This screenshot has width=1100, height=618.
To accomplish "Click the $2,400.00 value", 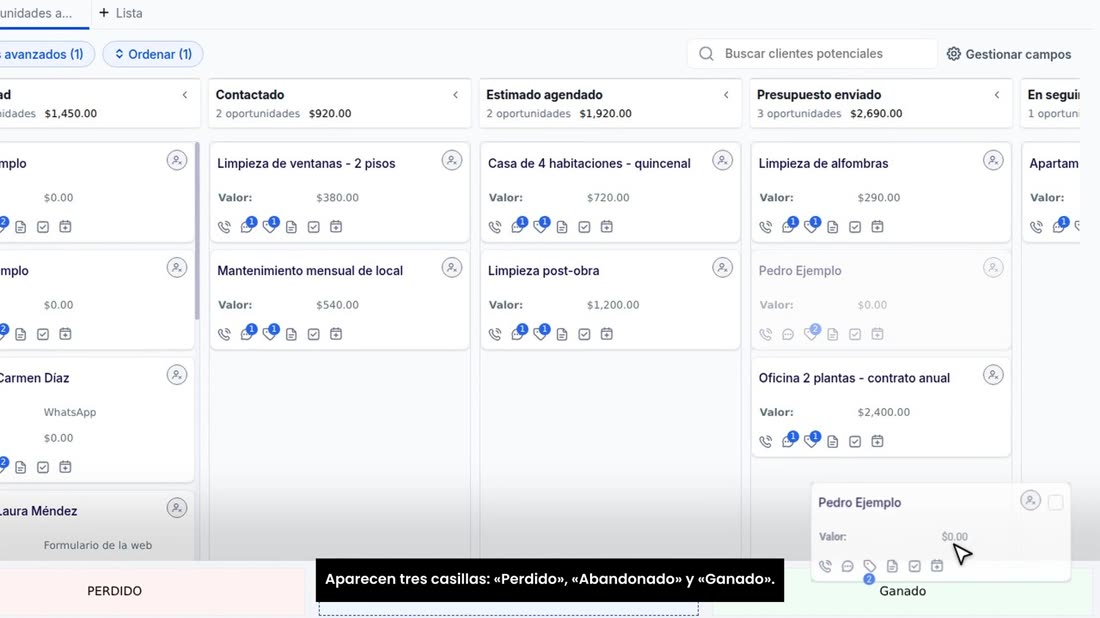I will click(x=883, y=412).
